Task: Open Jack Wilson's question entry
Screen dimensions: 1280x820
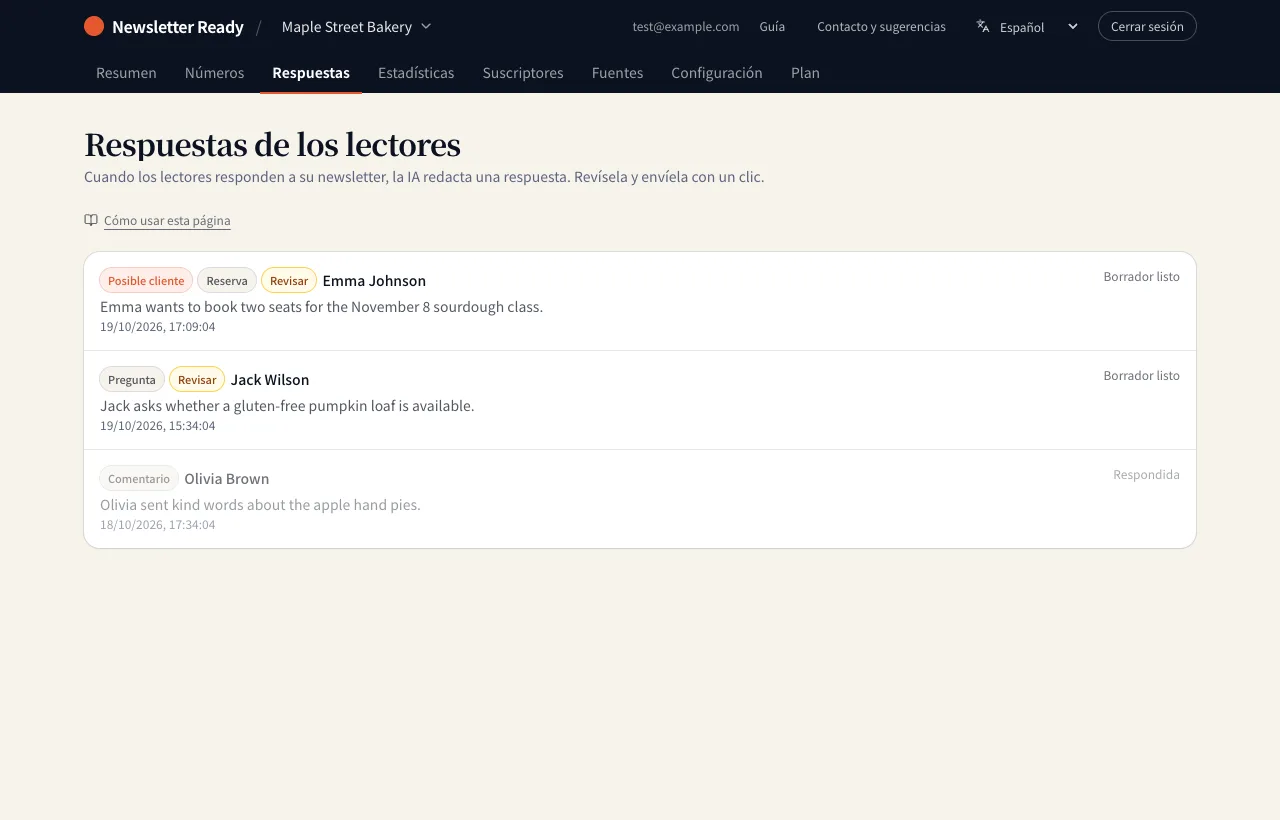Action: click(x=640, y=400)
